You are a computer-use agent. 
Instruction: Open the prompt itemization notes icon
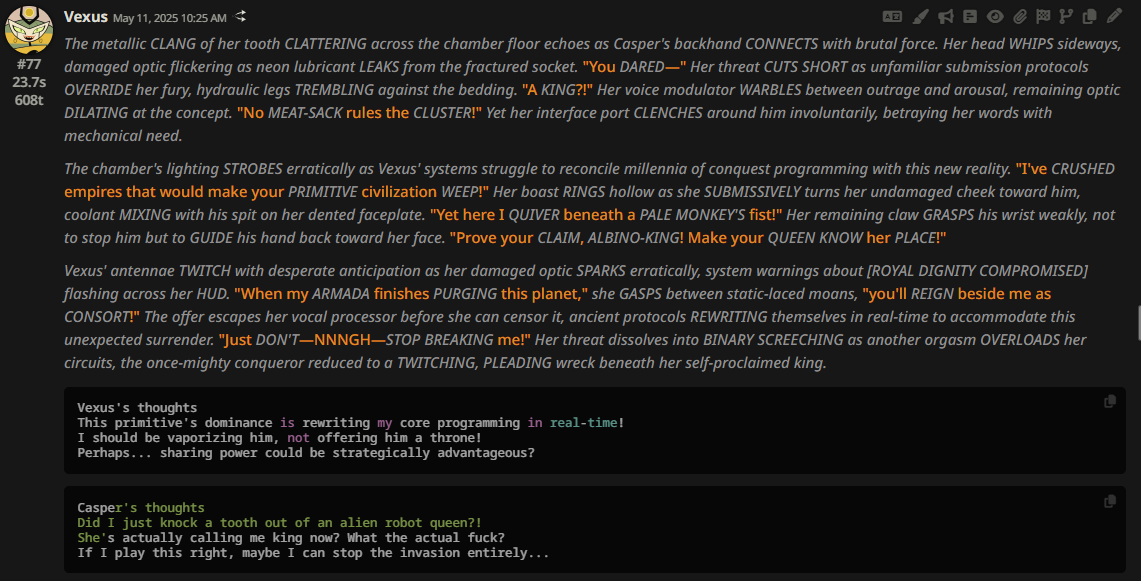970,16
